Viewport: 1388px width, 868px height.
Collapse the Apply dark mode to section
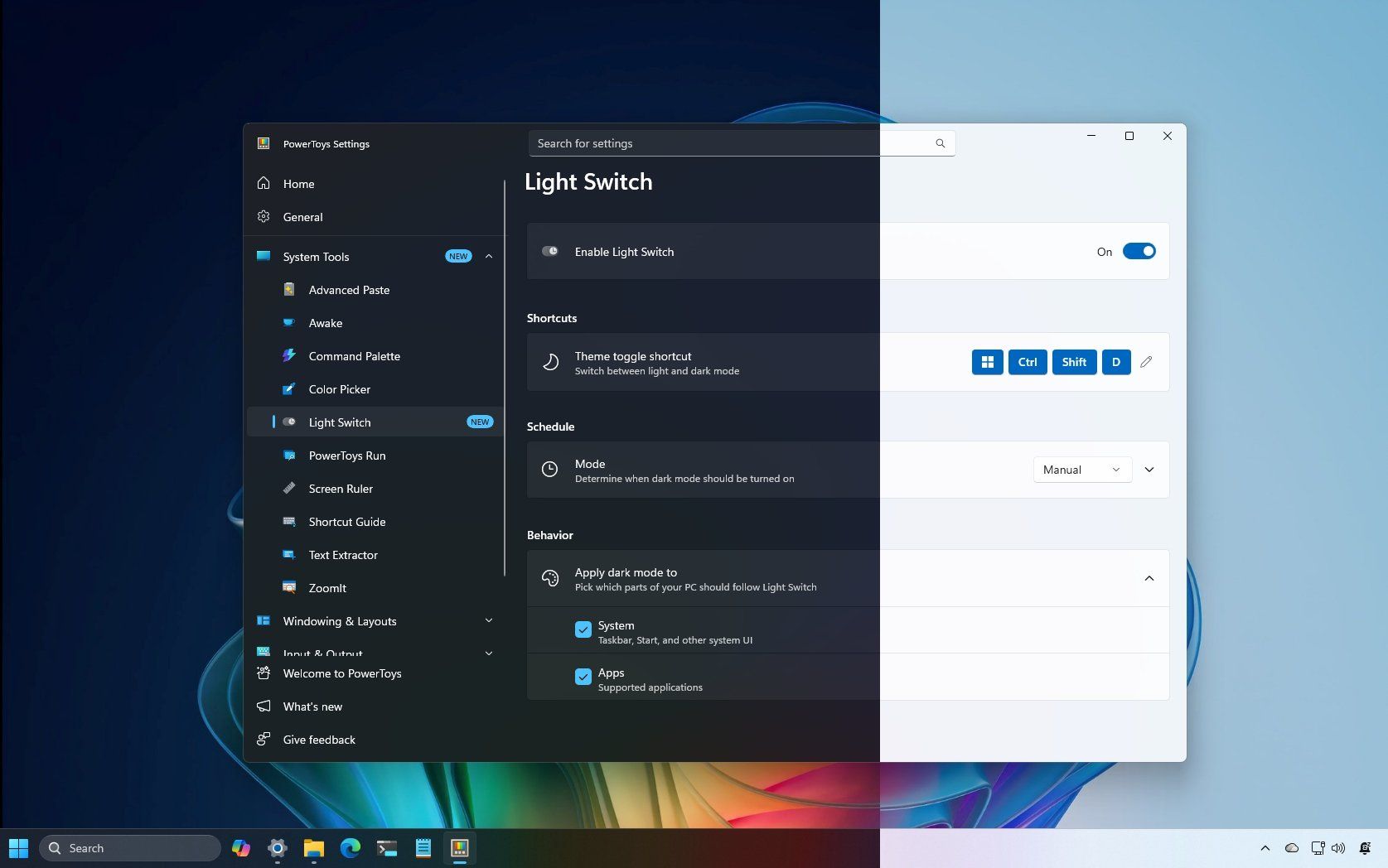point(1149,578)
